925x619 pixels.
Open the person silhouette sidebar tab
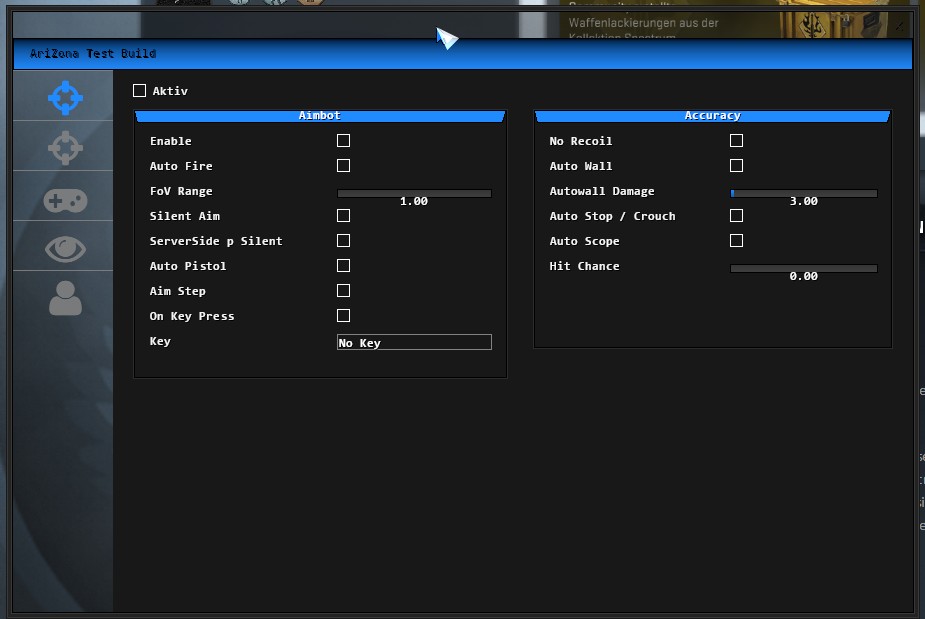[65, 298]
